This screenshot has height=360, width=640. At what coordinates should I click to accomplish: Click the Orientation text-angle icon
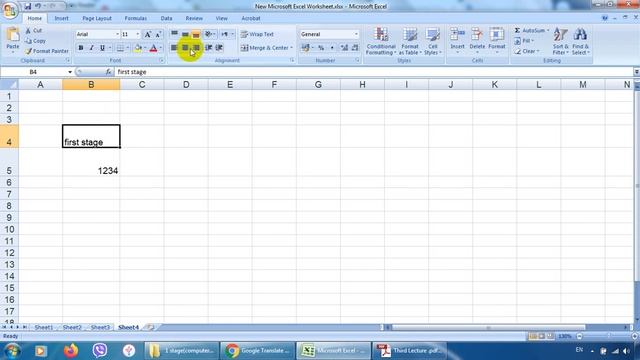208,34
